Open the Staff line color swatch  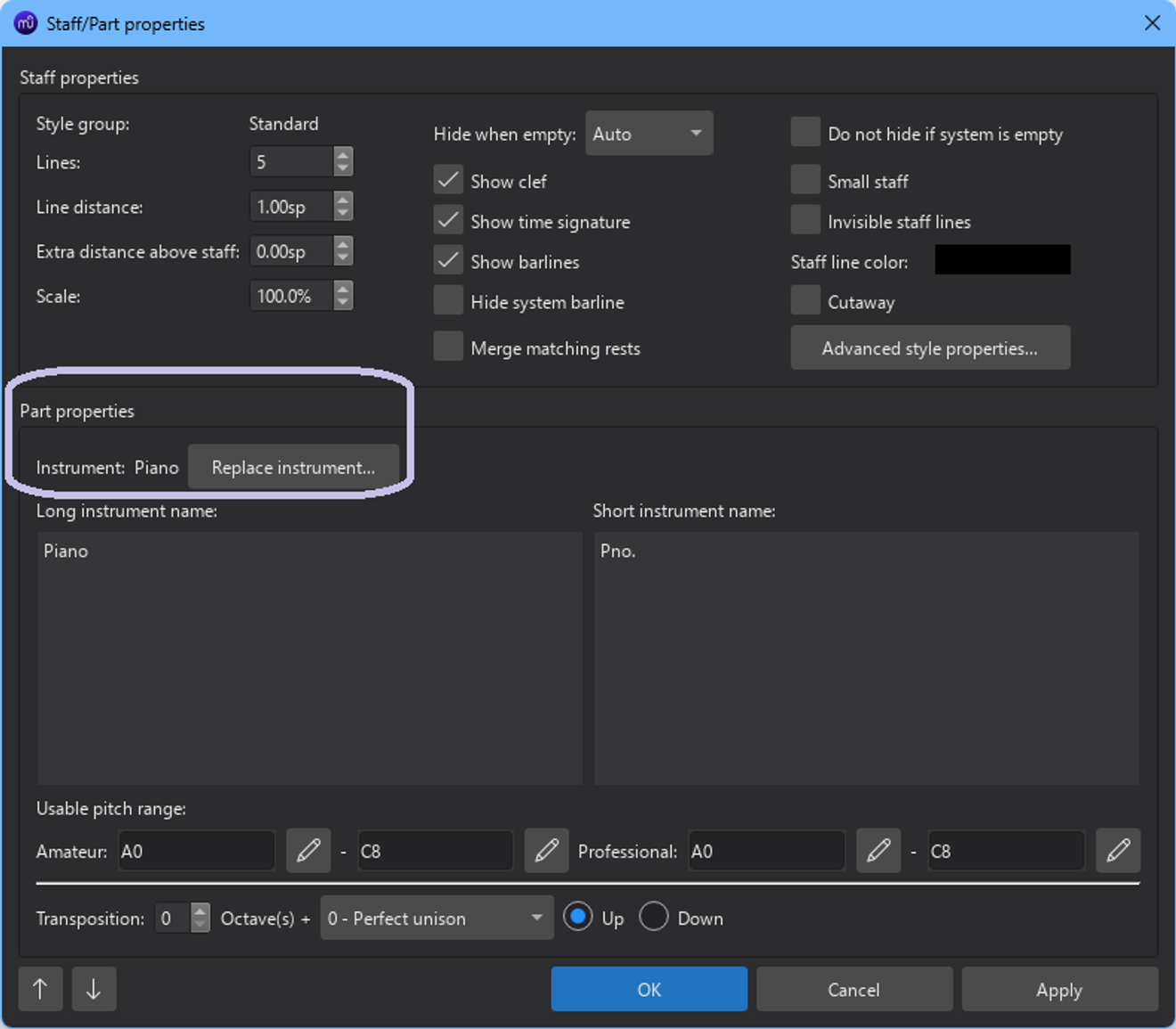click(x=1002, y=260)
